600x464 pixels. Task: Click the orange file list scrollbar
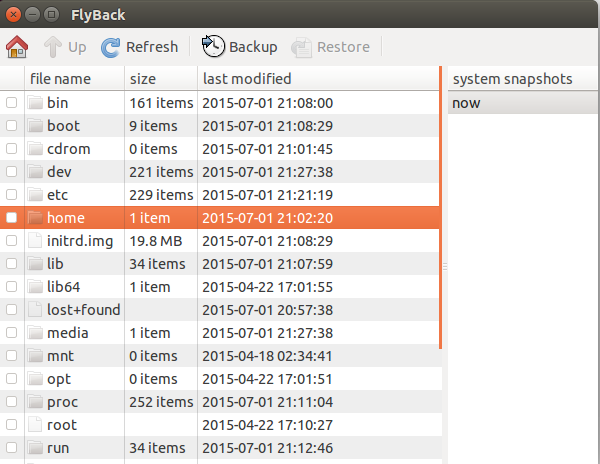[x=440, y=207]
